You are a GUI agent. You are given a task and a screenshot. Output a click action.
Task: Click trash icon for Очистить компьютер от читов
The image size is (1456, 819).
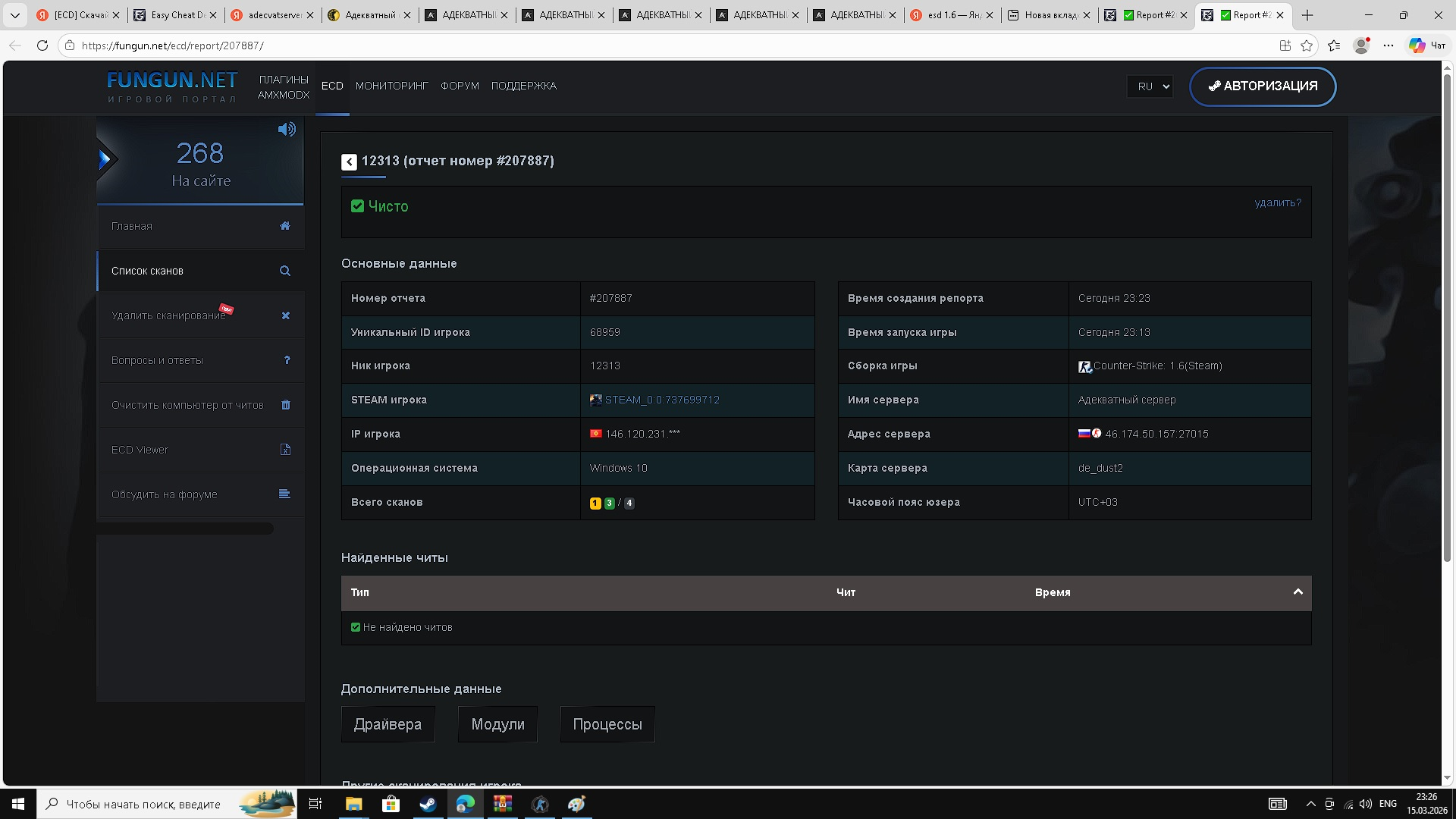click(x=286, y=405)
